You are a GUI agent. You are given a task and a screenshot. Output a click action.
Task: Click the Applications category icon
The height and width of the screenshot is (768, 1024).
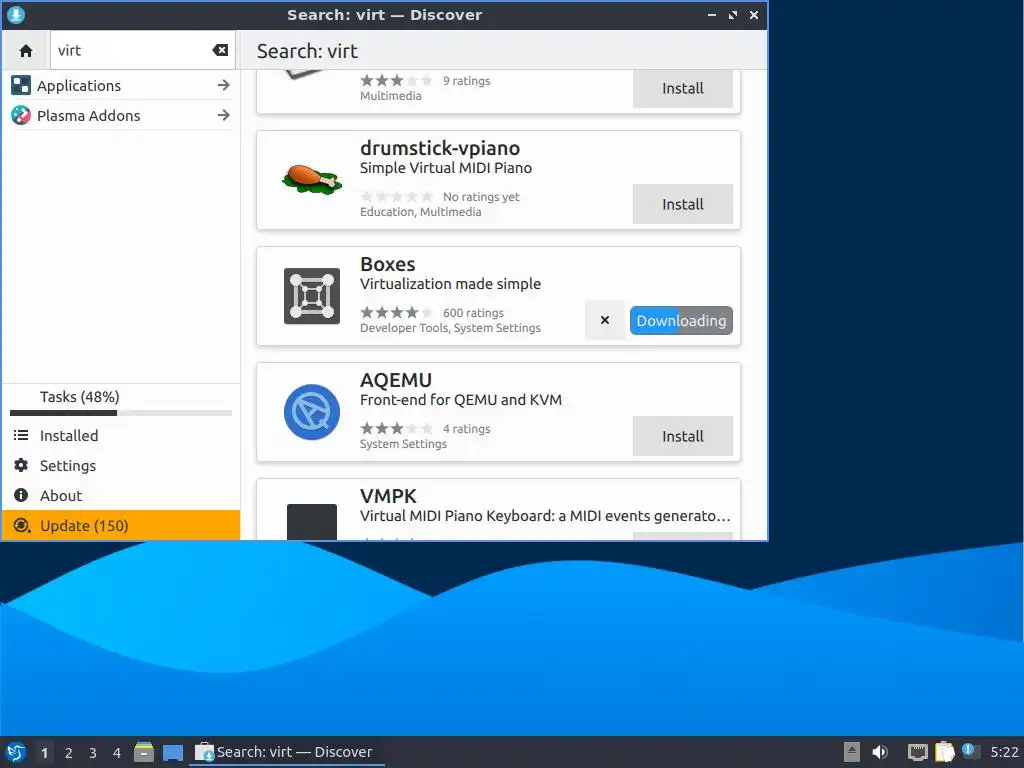(x=21, y=86)
